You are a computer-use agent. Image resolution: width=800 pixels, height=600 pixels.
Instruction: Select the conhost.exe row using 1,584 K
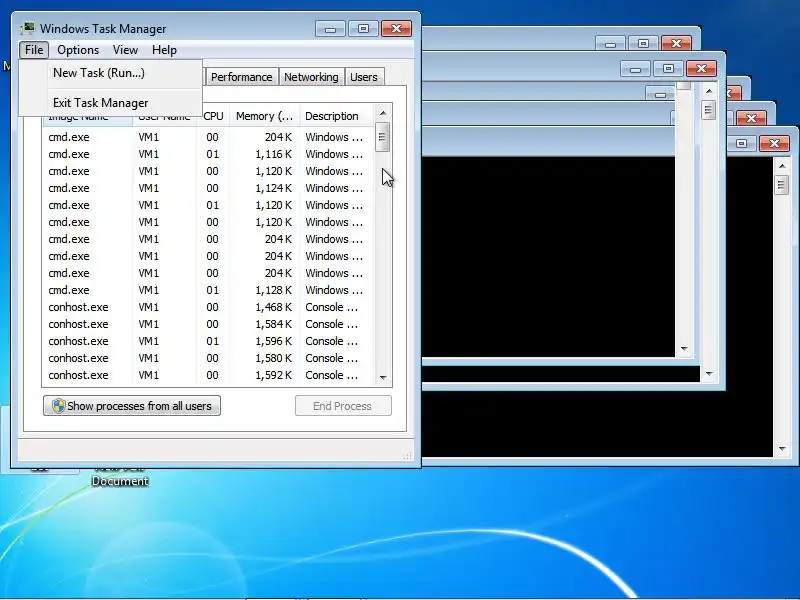[208, 324]
